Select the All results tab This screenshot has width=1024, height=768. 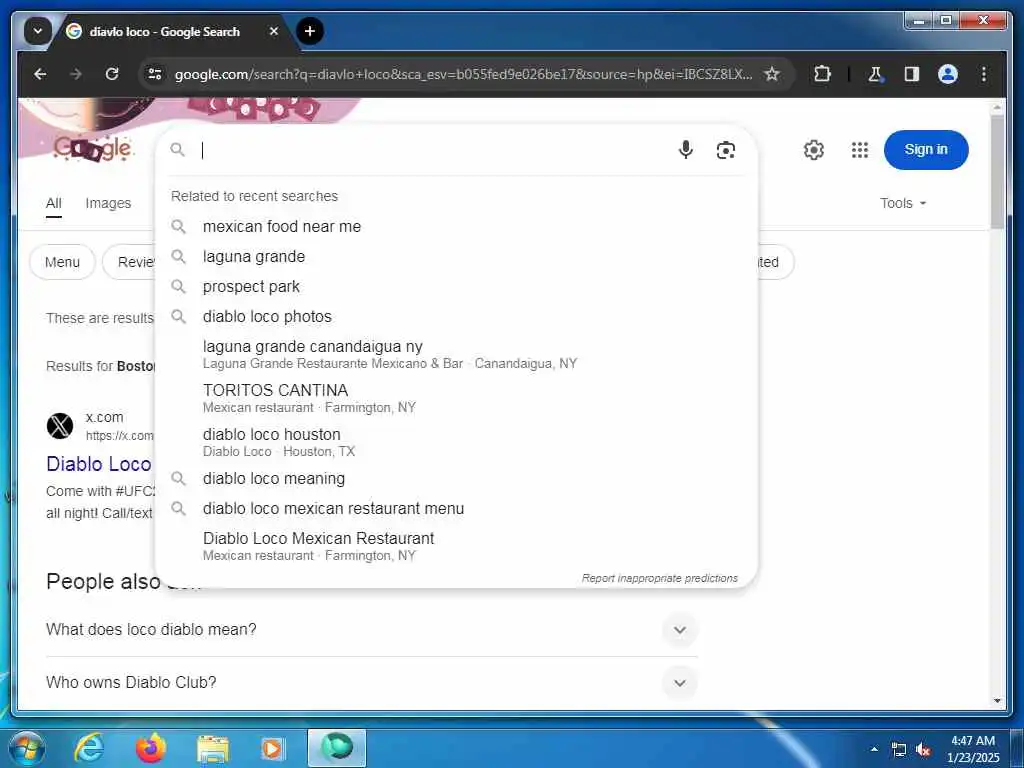[x=54, y=204]
